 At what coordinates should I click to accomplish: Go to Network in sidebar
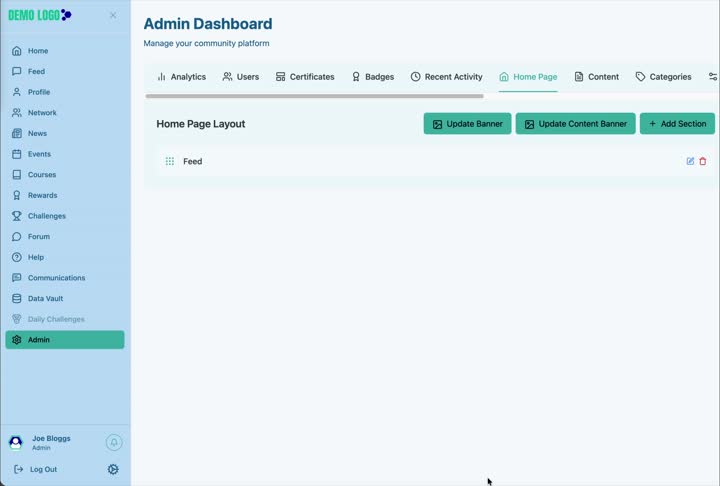click(x=65, y=113)
